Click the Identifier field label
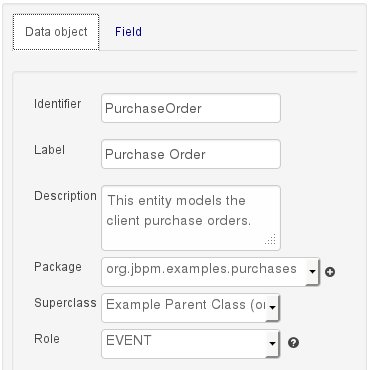Image resolution: width=370 pixels, height=370 pixels. tap(57, 104)
